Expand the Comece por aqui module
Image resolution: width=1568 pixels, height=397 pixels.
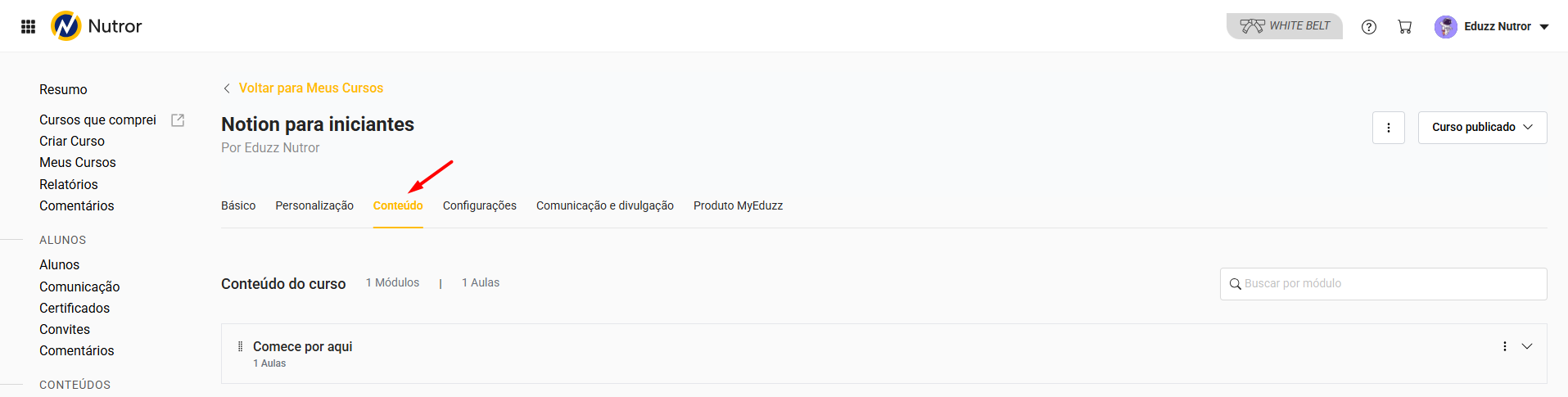1527,346
